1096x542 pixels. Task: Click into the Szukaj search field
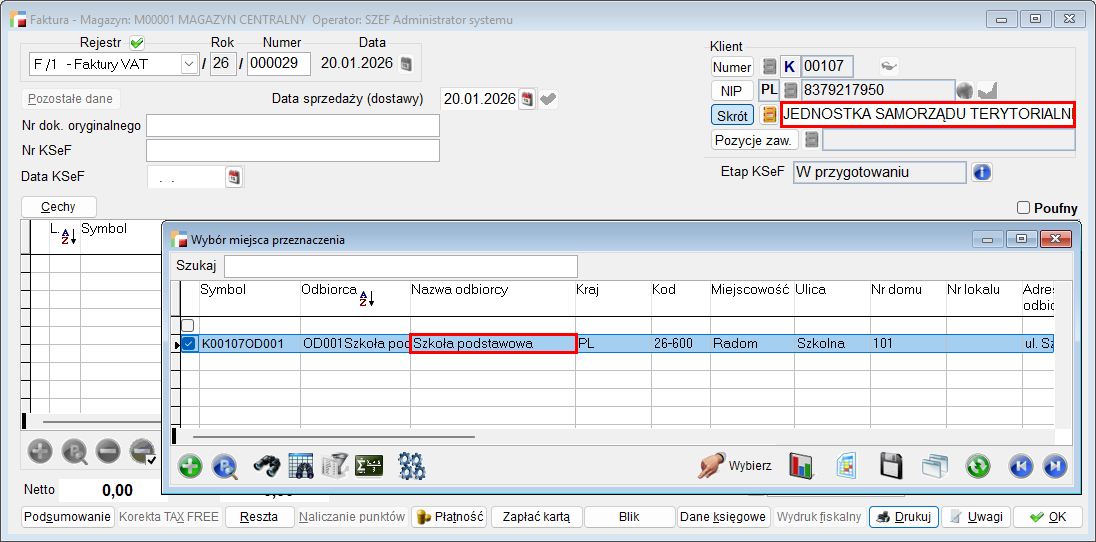click(400, 266)
